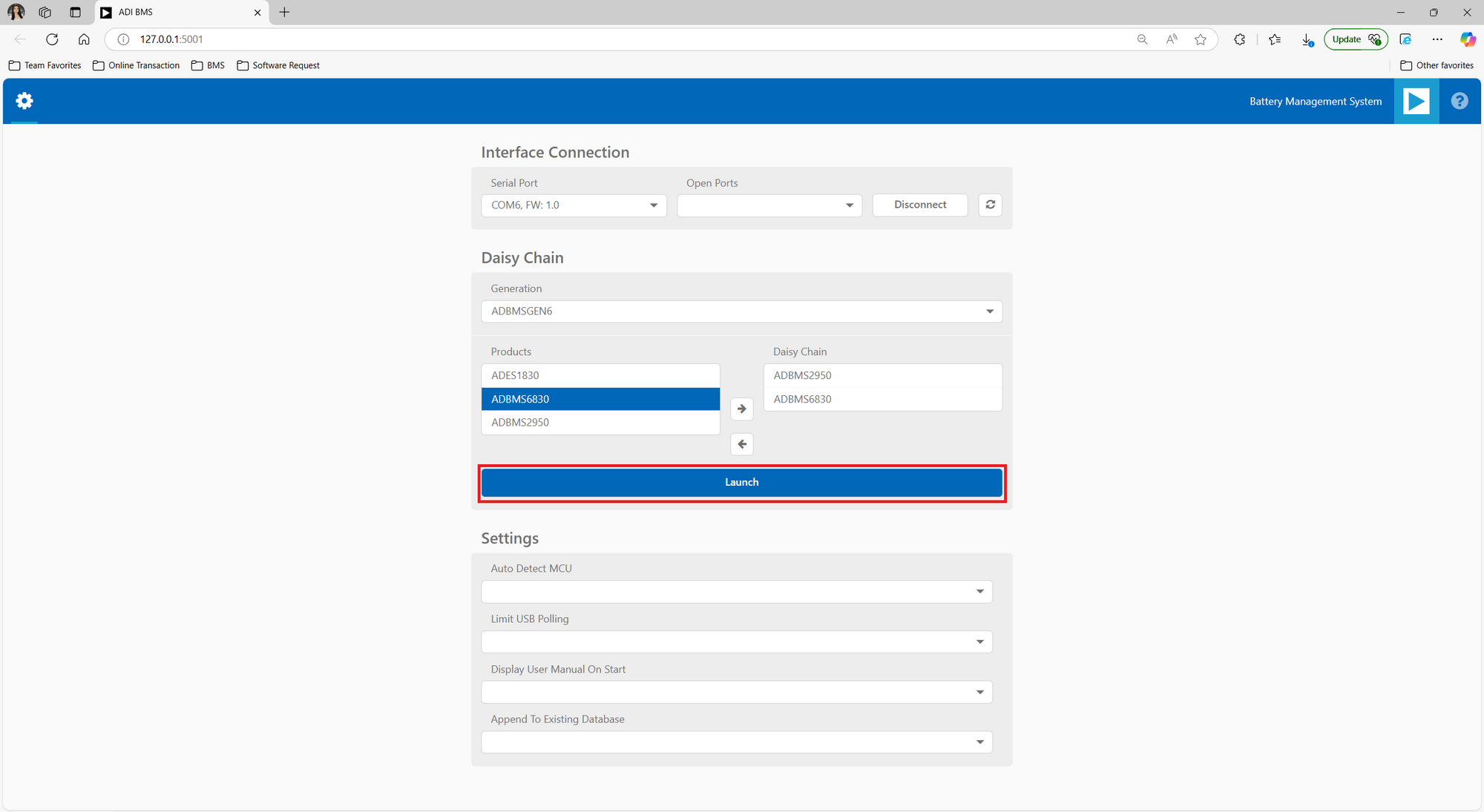Expand the Auto Detect MCU dropdown
The width and height of the screenshot is (1484, 812).
pos(737,592)
